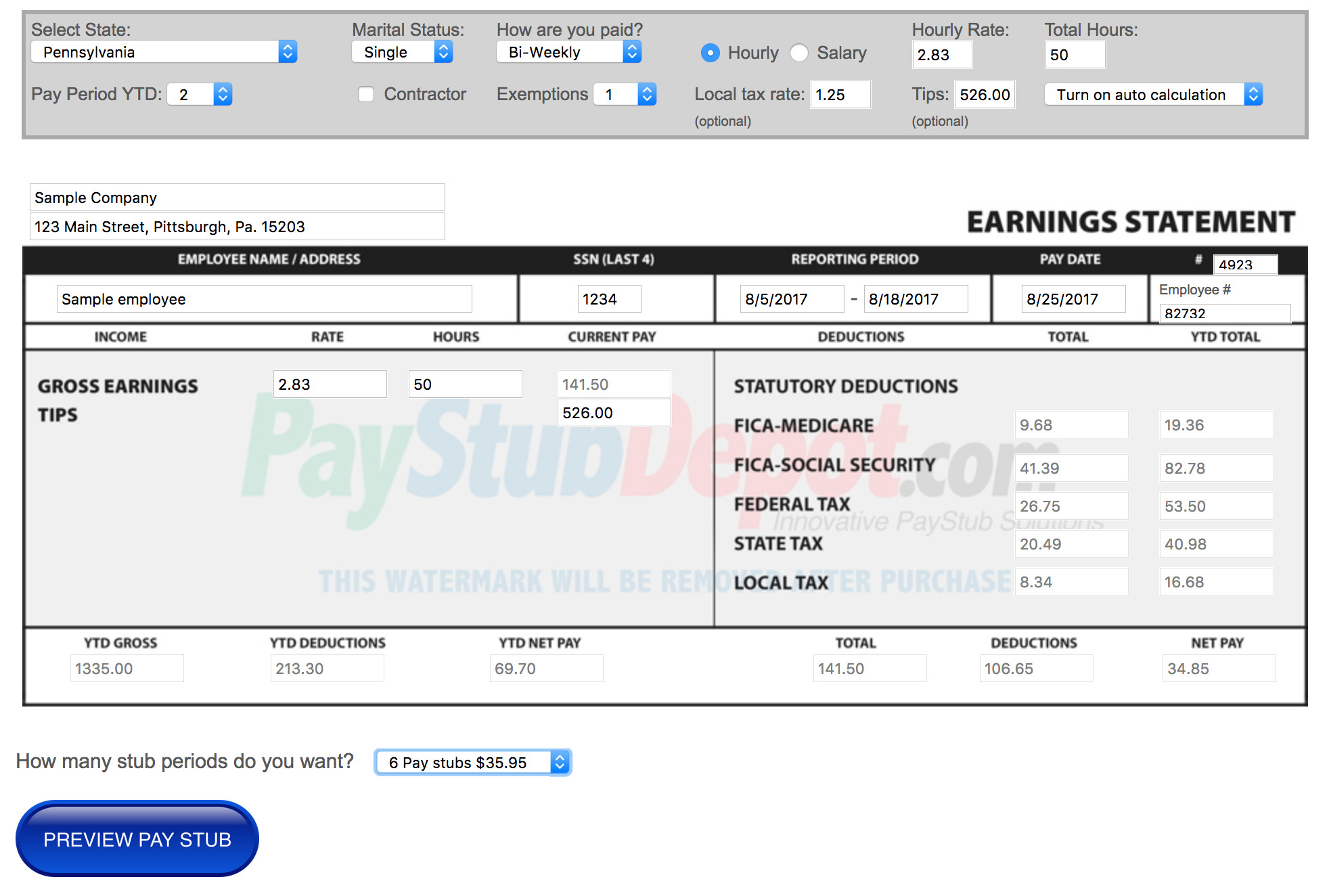Viewport: 1329px width, 896px height.
Task: Click the Employee # field showing 82732
Action: 1225,313
